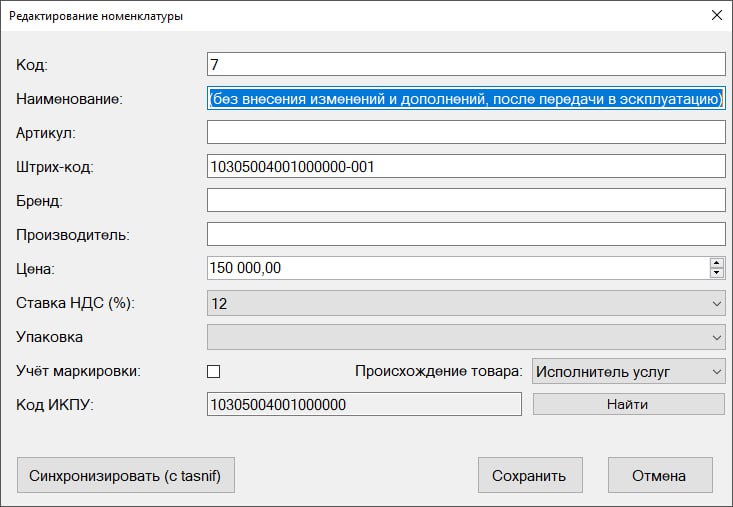The height and width of the screenshot is (507, 733).
Task: Open the Ставка НДС dropdown
Action: 465,302
